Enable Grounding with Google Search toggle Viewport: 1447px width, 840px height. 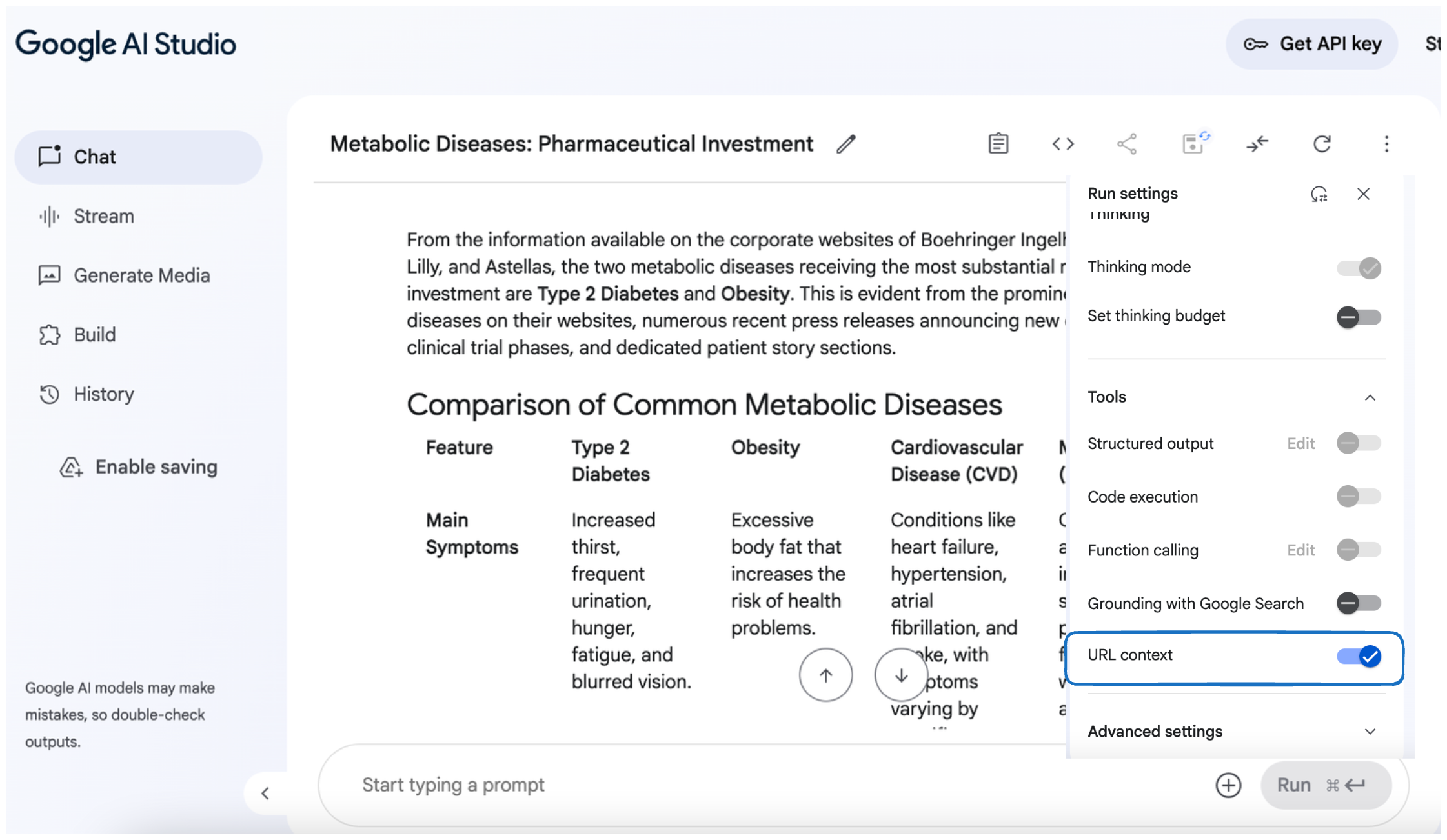tap(1359, 603)
